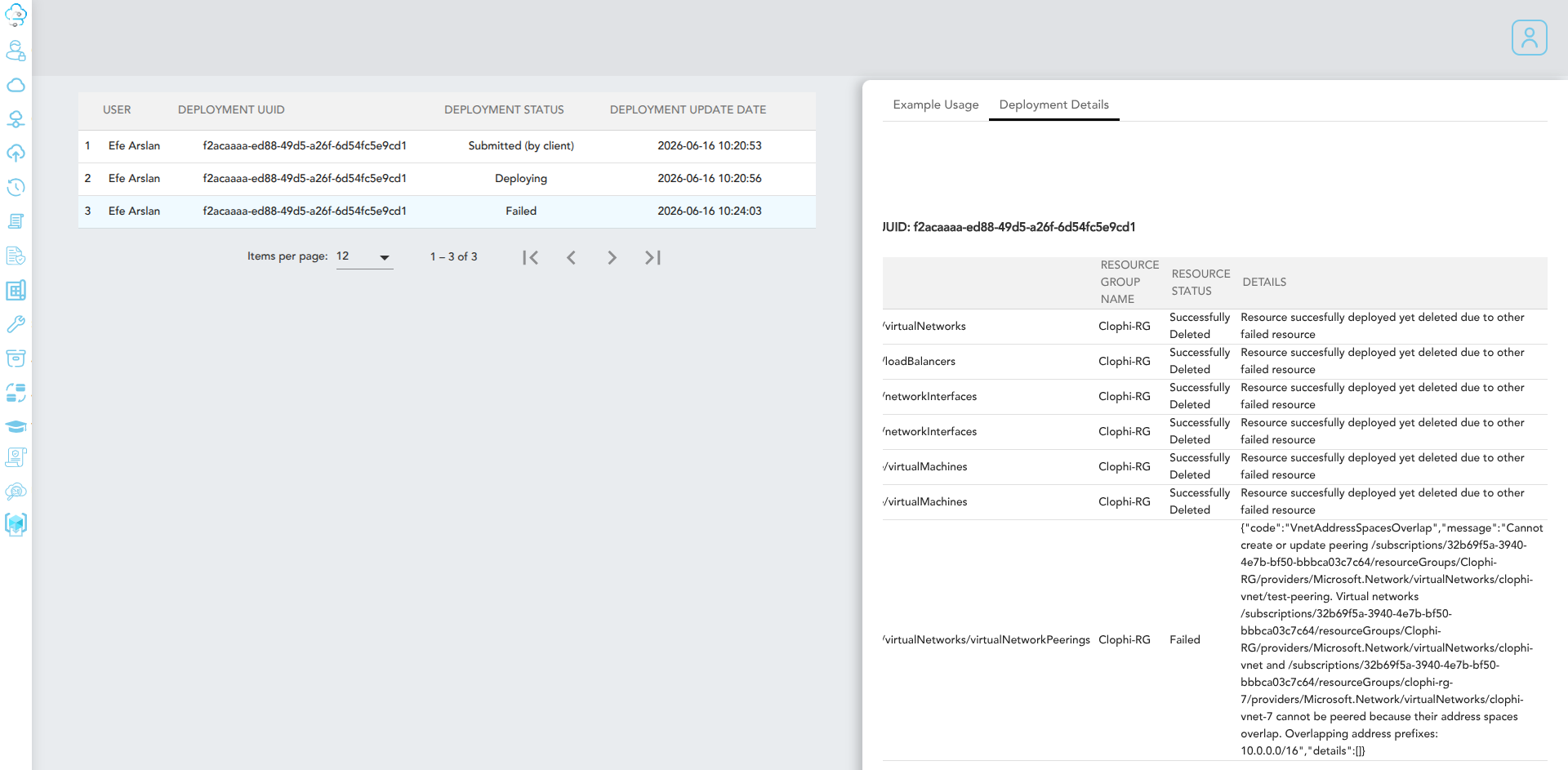Viewport: 1568px width, 770px height.
Task: Open the sync cards sidebar icon
Action: (16, 393)
